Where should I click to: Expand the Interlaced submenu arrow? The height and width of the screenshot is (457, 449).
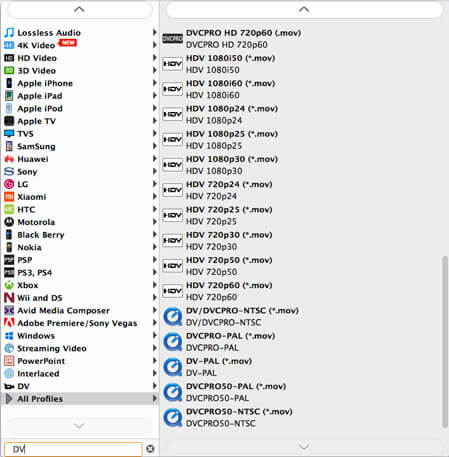[154, 373]
